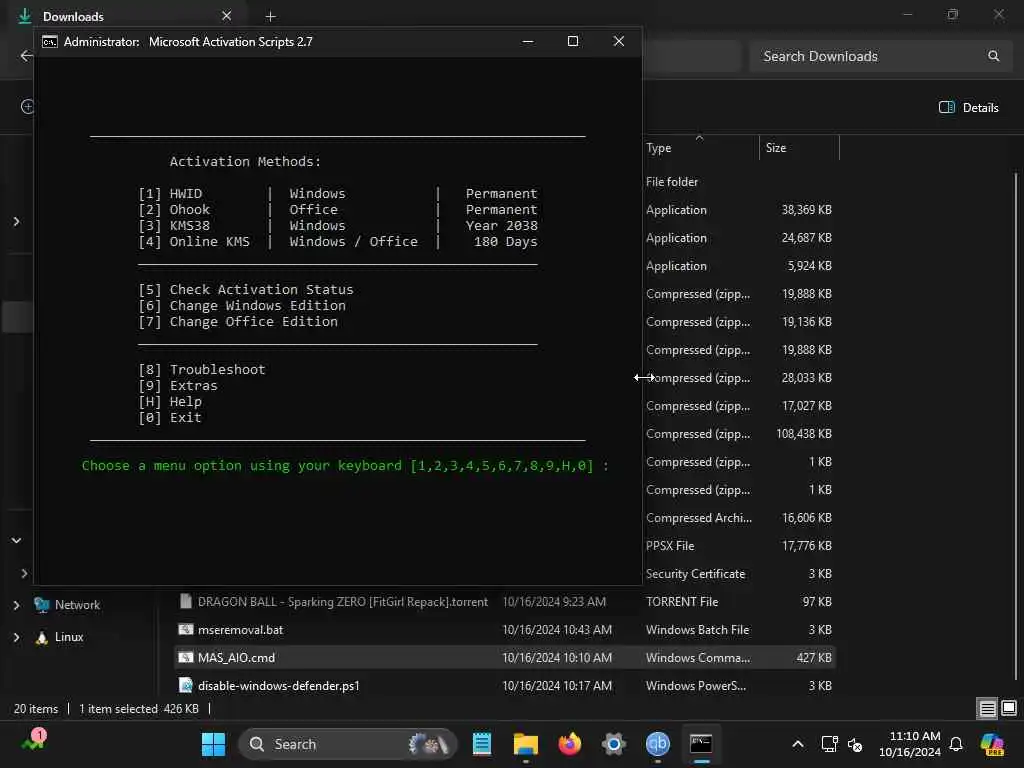Screen dimensions: 1024x768
Task: Click the PPSX File type cell
Action: tap(670, 546)
